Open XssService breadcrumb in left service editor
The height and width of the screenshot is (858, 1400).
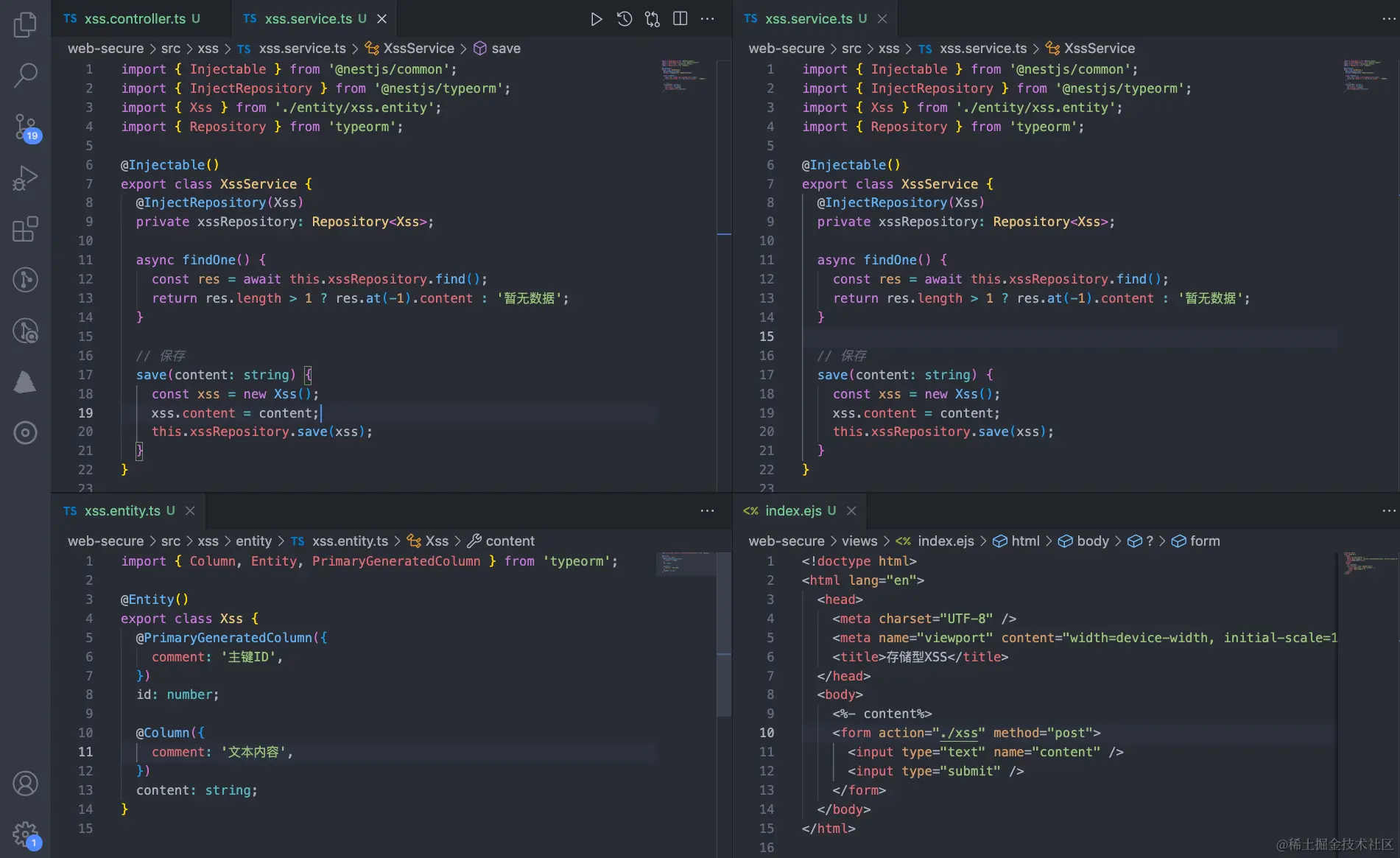410,49
